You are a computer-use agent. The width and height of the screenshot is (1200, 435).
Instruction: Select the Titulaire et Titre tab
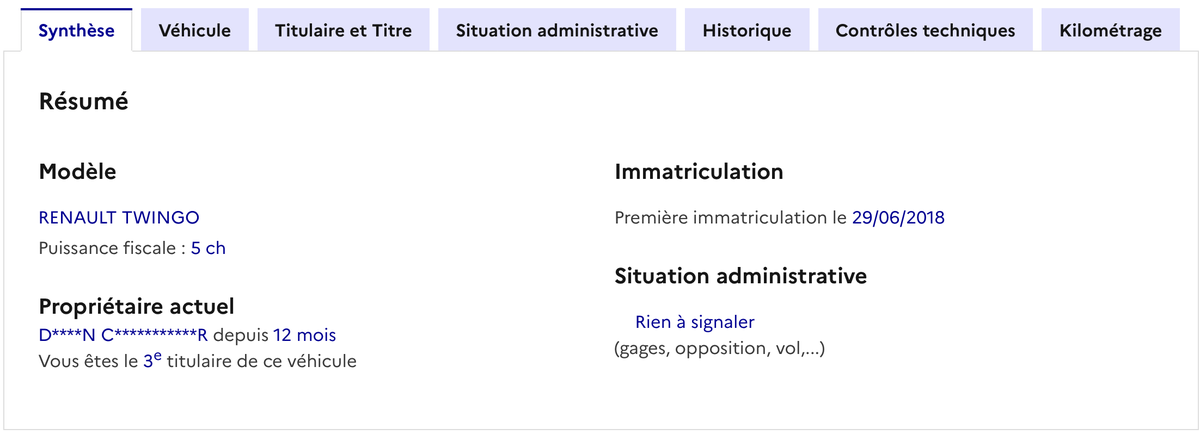pos(343,30)
